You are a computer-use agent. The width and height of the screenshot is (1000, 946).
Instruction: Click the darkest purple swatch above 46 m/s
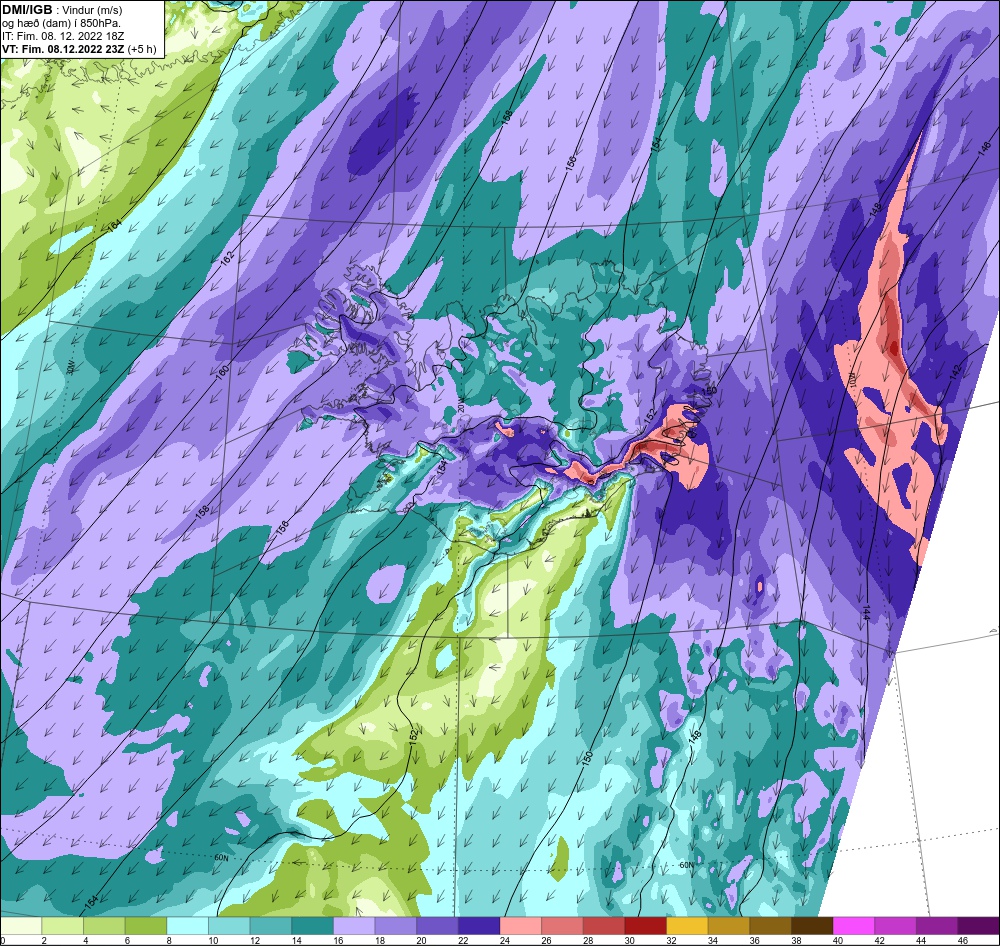click(x=979, y=925)
